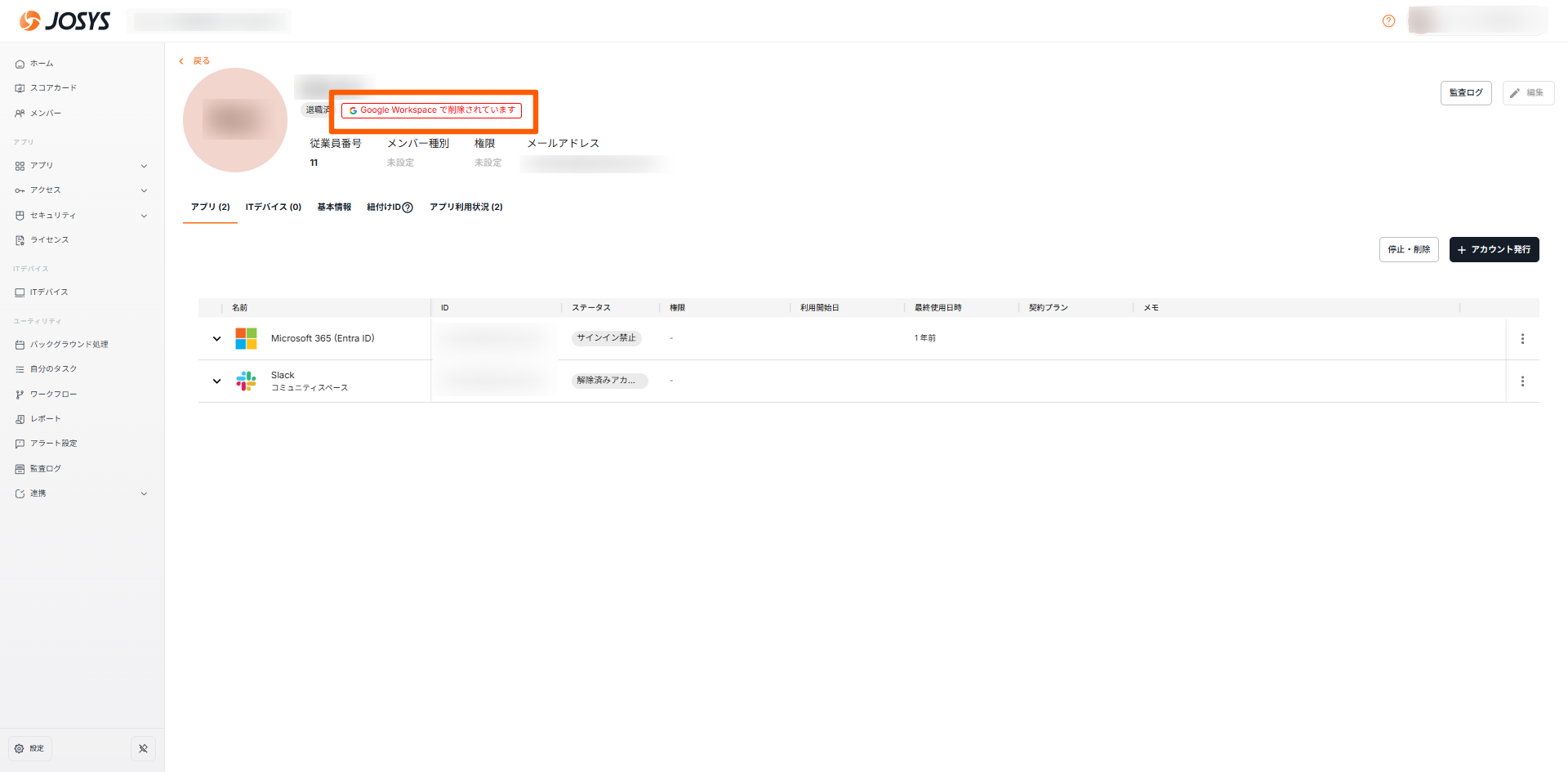Viewport: 1568px width, 772px height.
Task: Click the member profile avatar
Action: (x=235, y=120)
